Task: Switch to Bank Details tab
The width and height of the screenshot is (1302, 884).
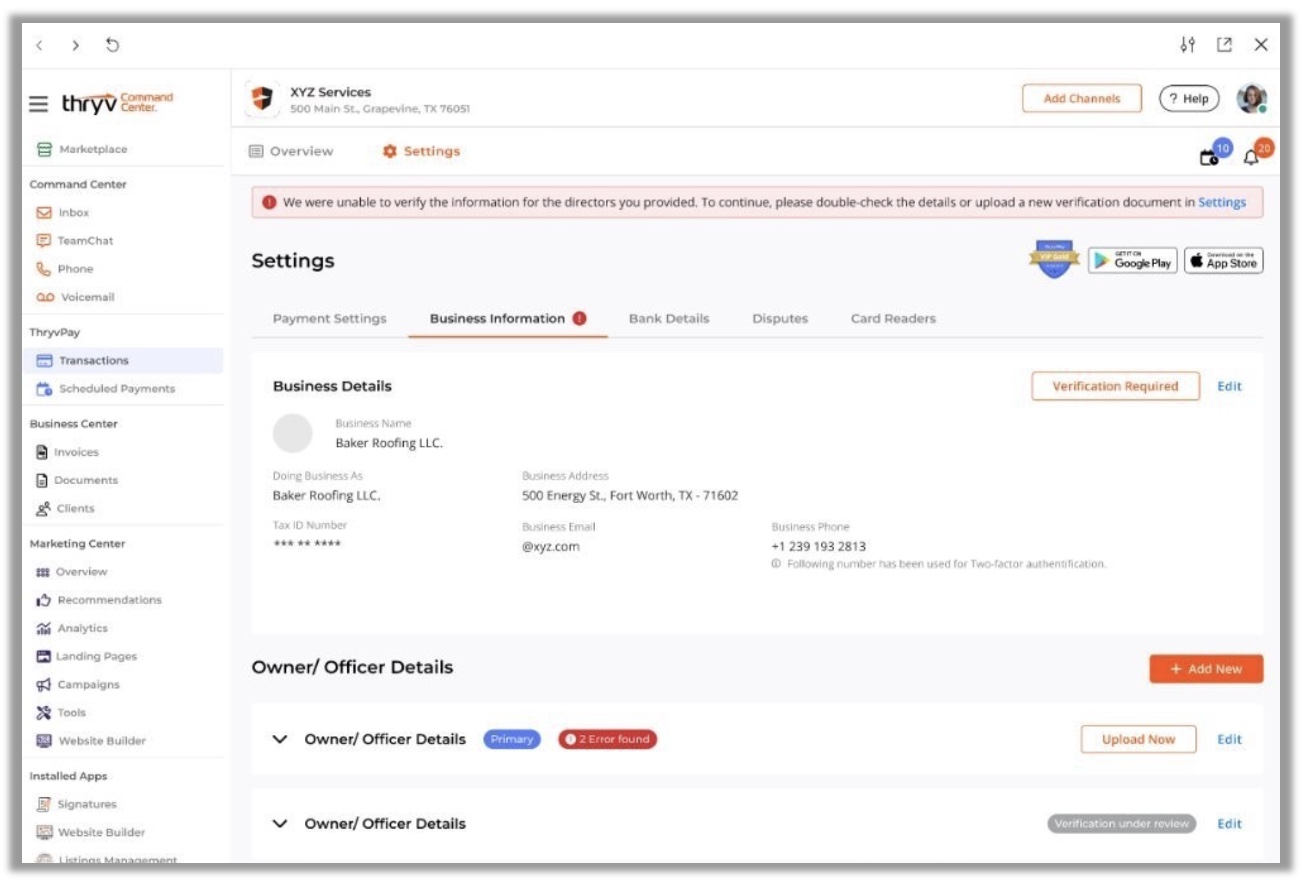Action: click(x=669, y=318)
